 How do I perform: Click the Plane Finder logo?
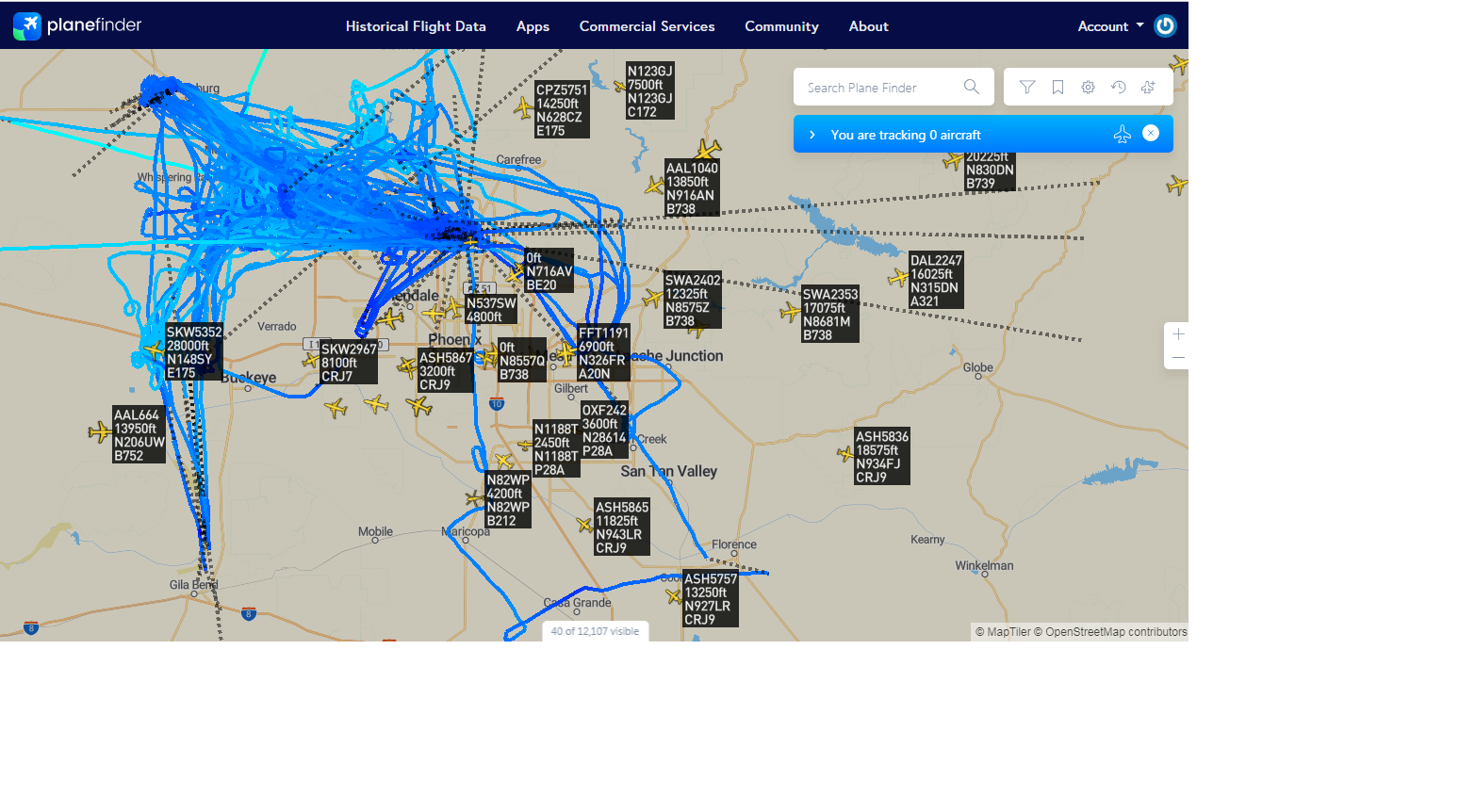tap(77, 25)
